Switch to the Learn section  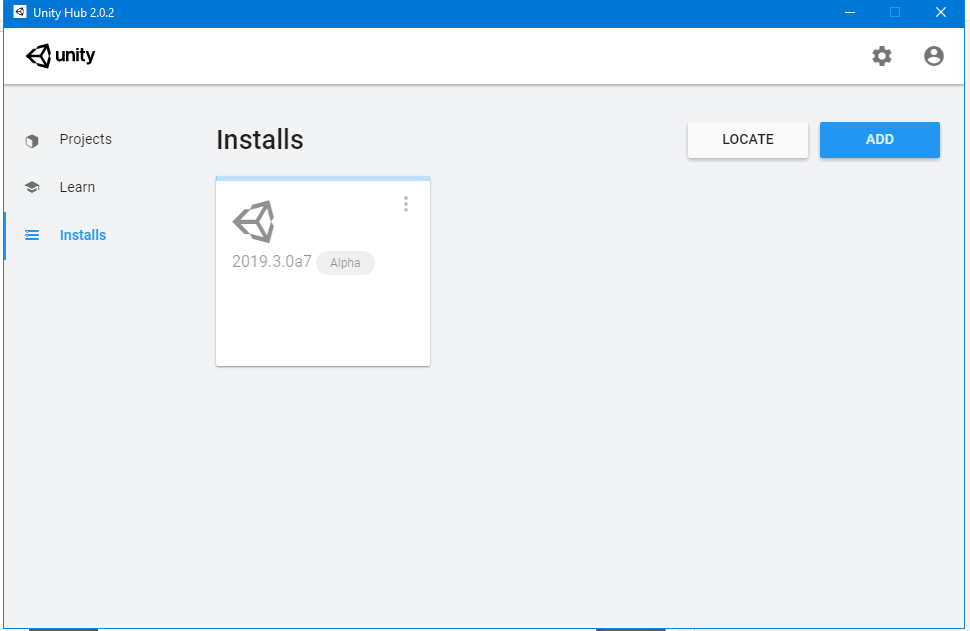click(77, 187)
